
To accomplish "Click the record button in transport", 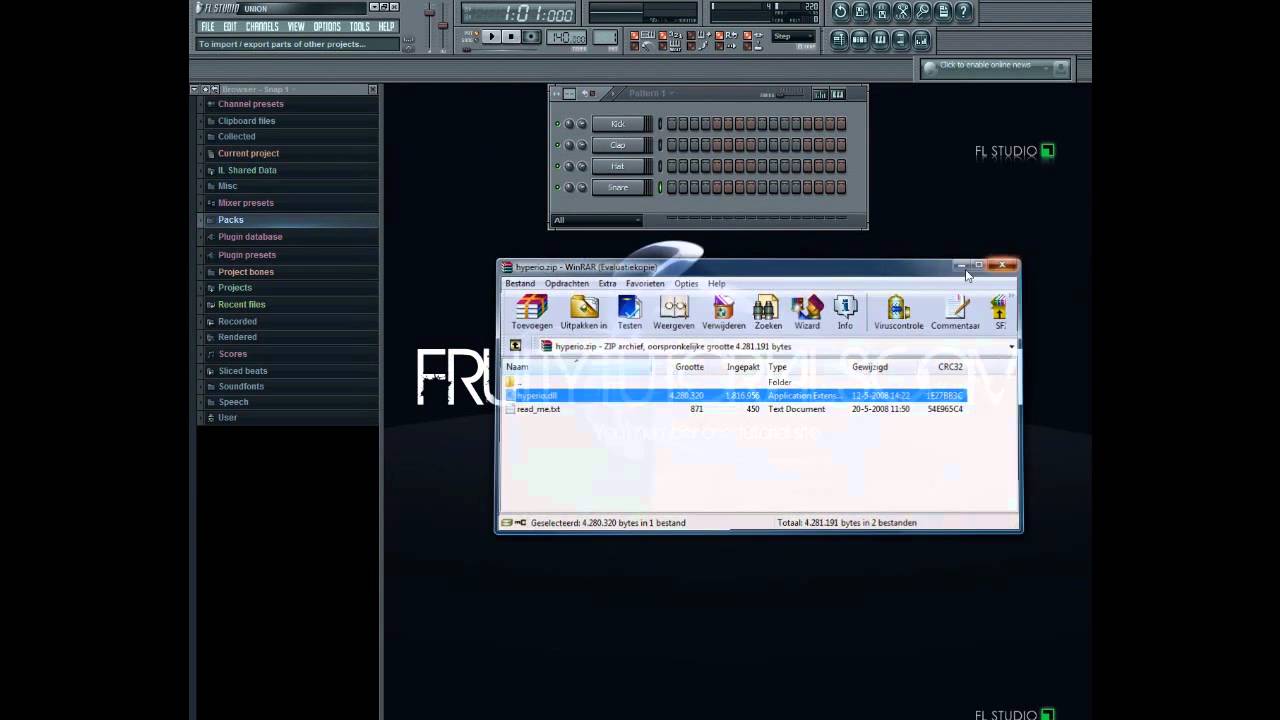I will [x=531, y=37].
